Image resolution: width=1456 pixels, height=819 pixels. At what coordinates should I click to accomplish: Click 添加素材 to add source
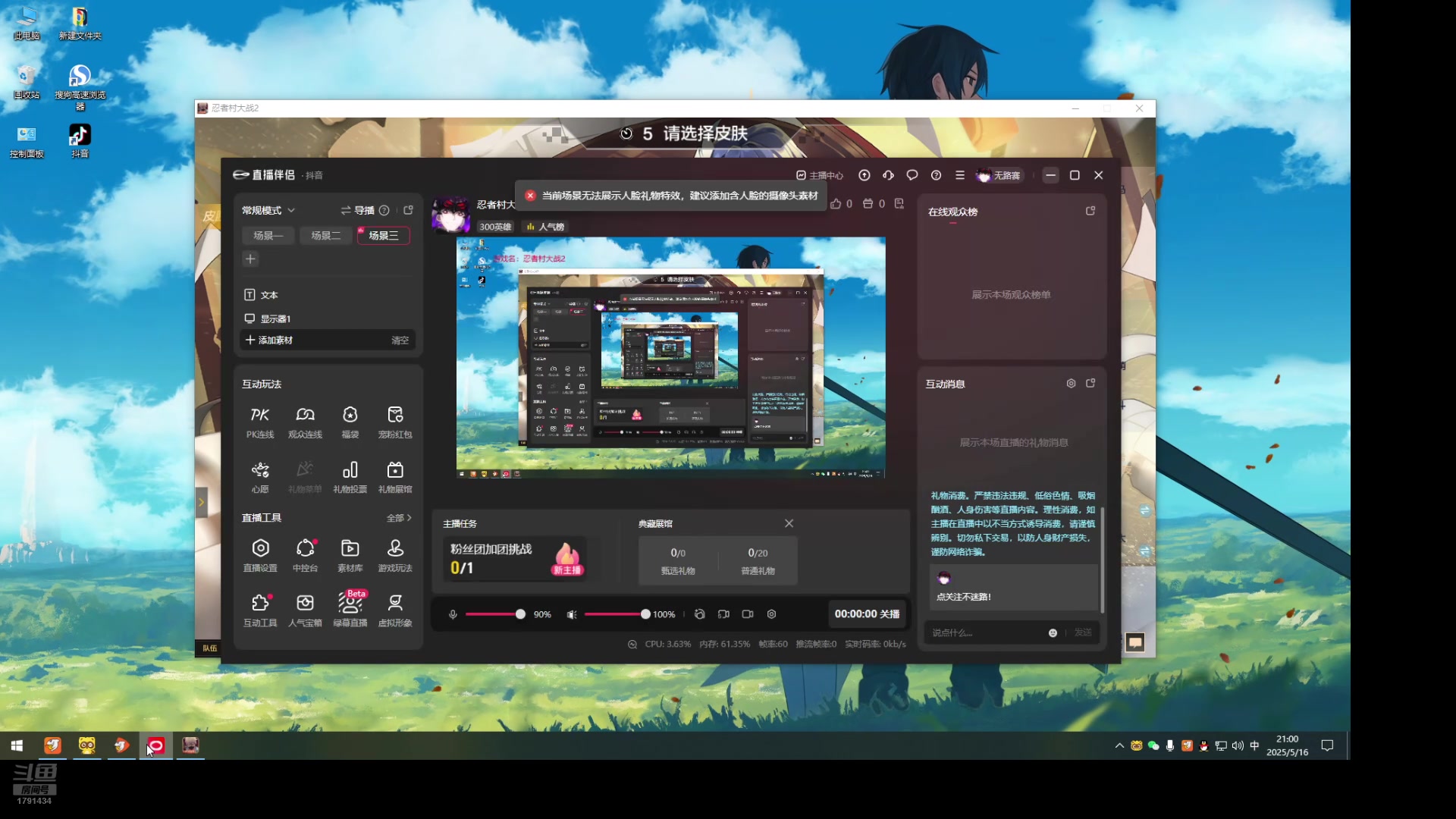click(268, 340)
